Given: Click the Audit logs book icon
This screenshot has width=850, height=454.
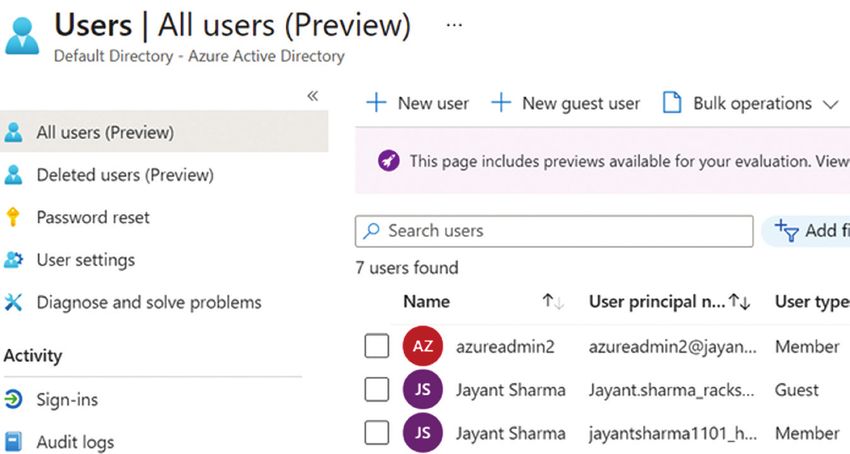Looking at the screenshot, I should tap(13, 442).
